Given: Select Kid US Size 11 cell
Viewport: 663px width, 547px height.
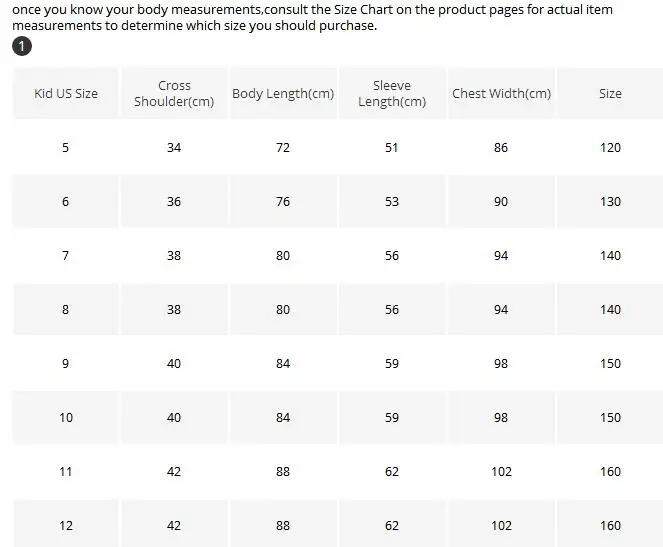Looking at the screenshot, I should click(66, 471).
